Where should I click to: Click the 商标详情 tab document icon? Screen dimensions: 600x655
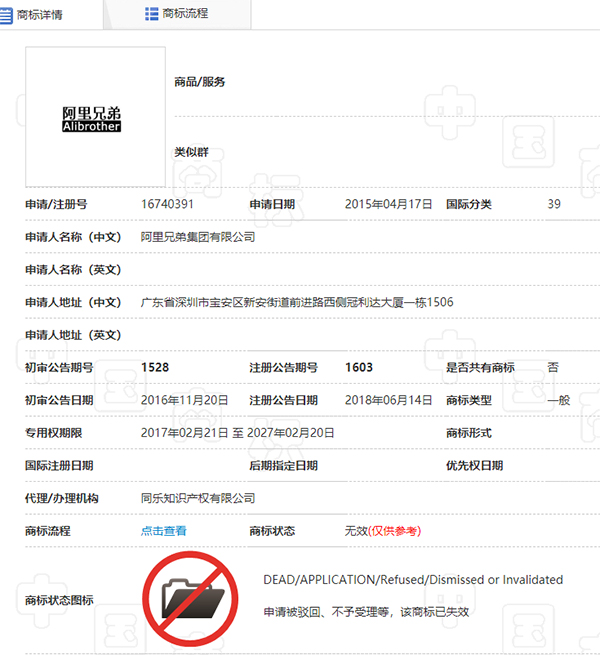[6, 15]
